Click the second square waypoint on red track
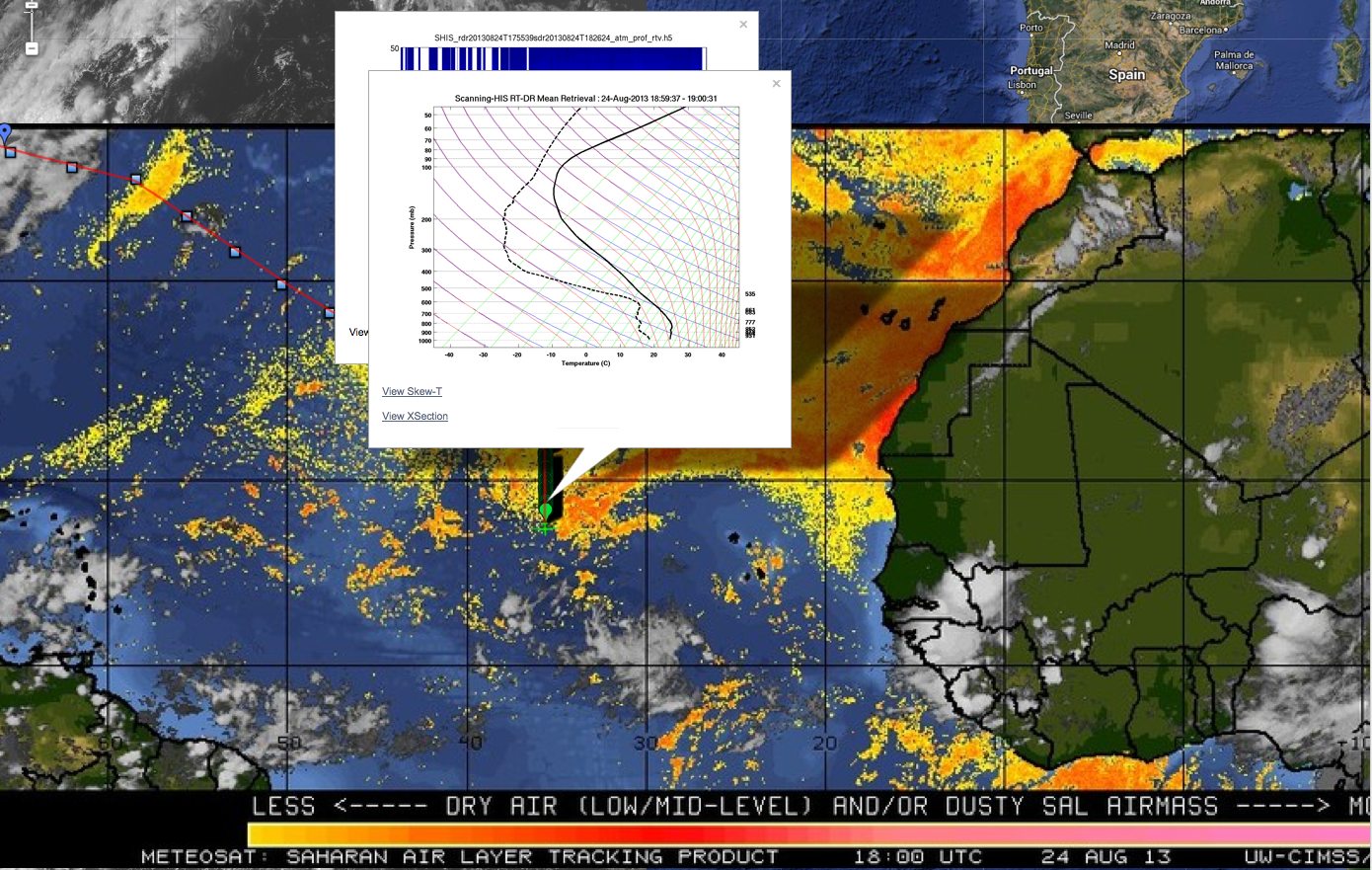 (72, 168)
